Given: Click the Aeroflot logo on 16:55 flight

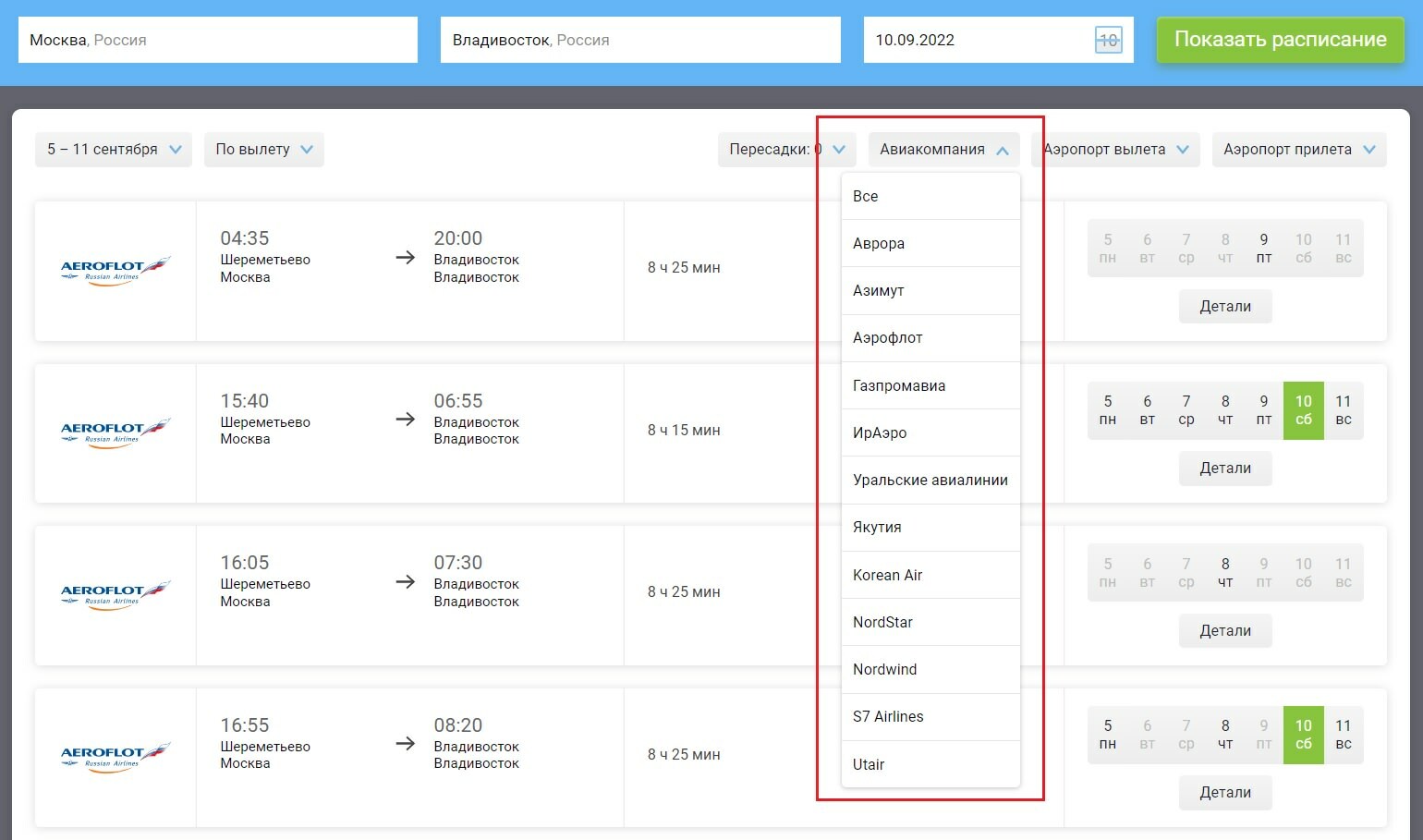Looking at the screenshot, I should point(116,758).
